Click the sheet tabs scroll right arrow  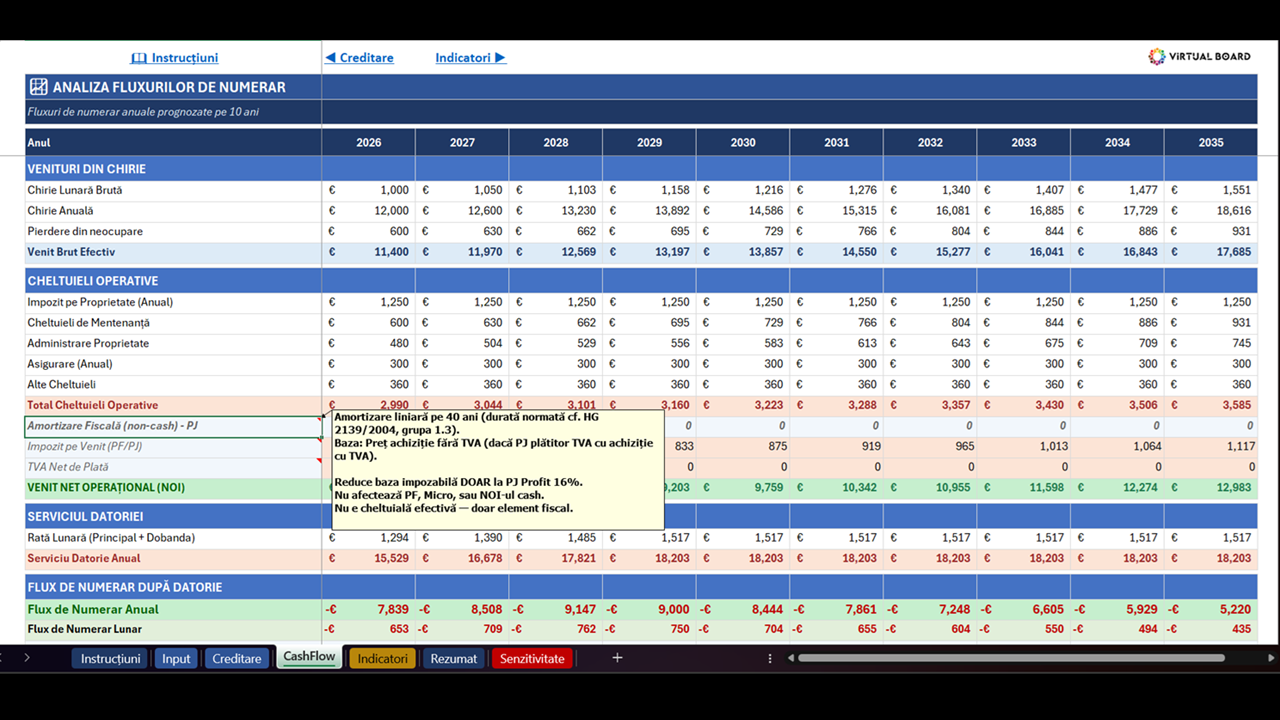pos(27,658)
